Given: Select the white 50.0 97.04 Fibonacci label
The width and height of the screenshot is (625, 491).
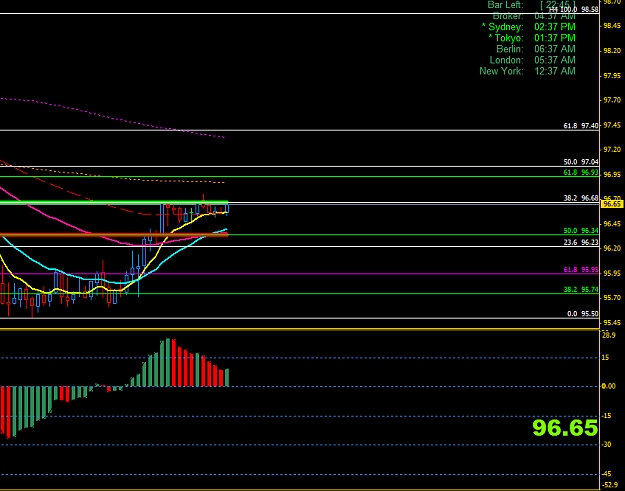Looking at the screenshot, I should pos(581,162).
